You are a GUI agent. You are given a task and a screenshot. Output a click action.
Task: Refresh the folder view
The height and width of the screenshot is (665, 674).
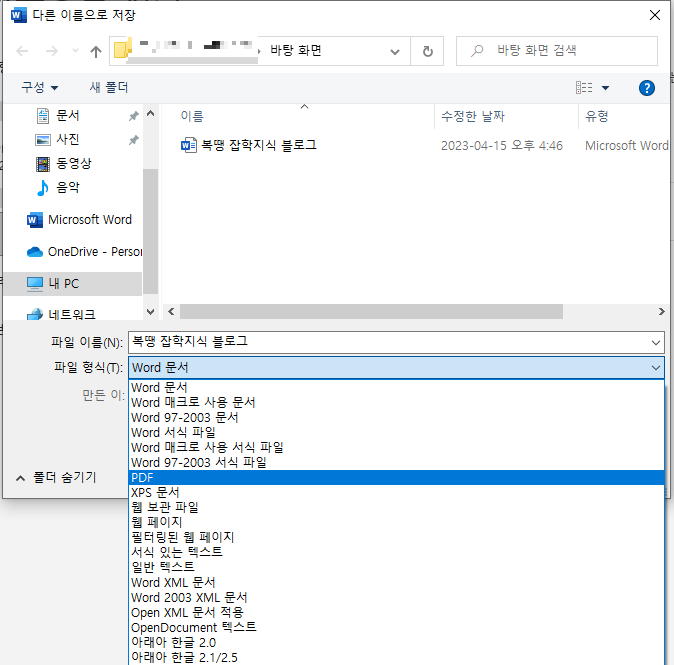pos(427,51)
